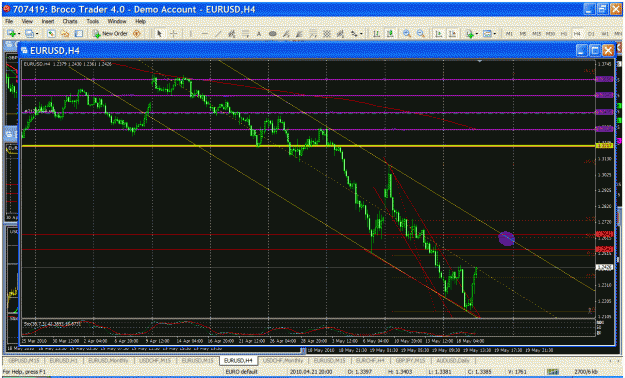The width and height of the screenshot is (625, 378).
Task: Click the zoom in magnifier icon
Action: click(x=407, y=34)
